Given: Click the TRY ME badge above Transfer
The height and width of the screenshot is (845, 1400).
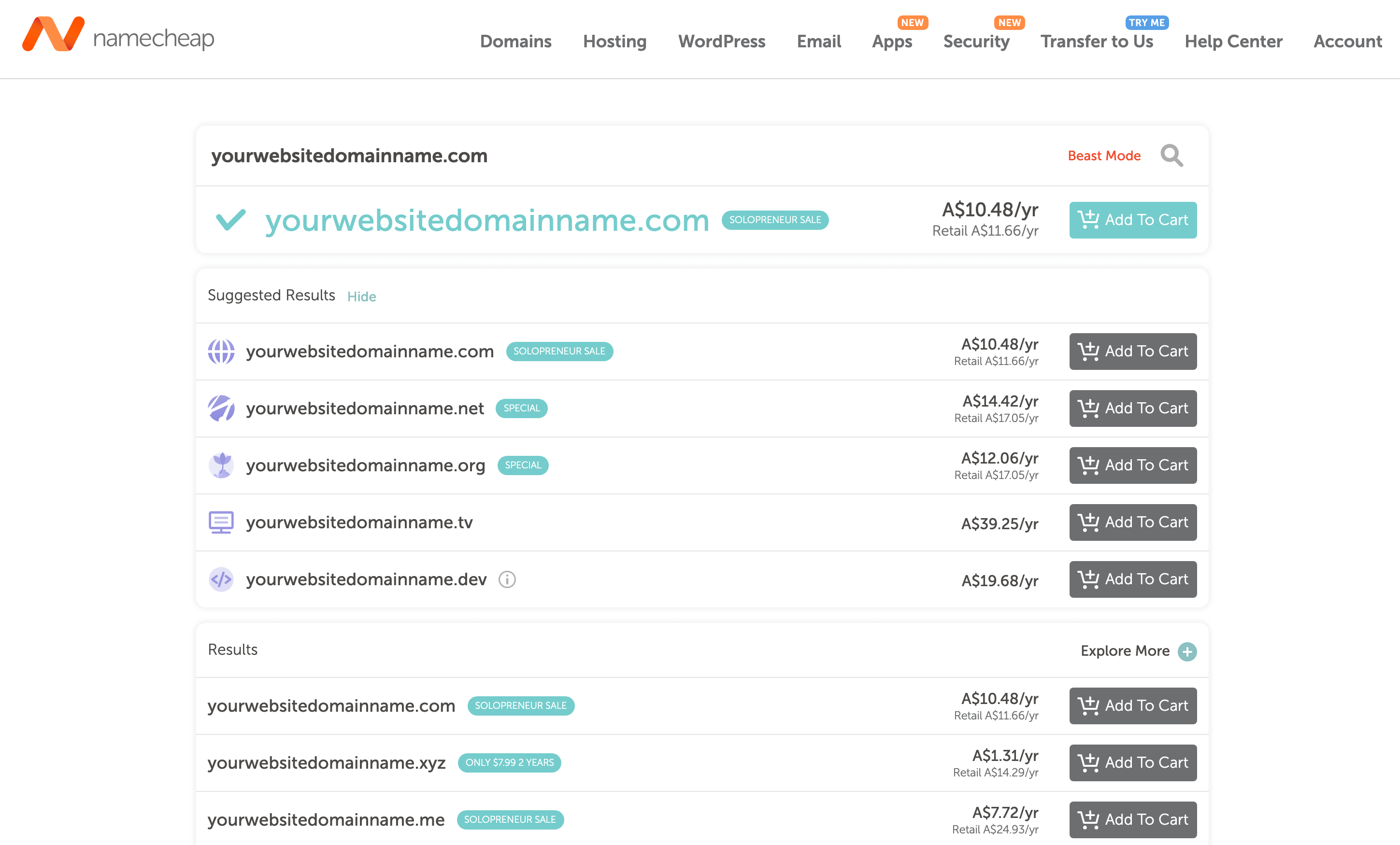Looking at the screenshot, I should coord(1146,22).
